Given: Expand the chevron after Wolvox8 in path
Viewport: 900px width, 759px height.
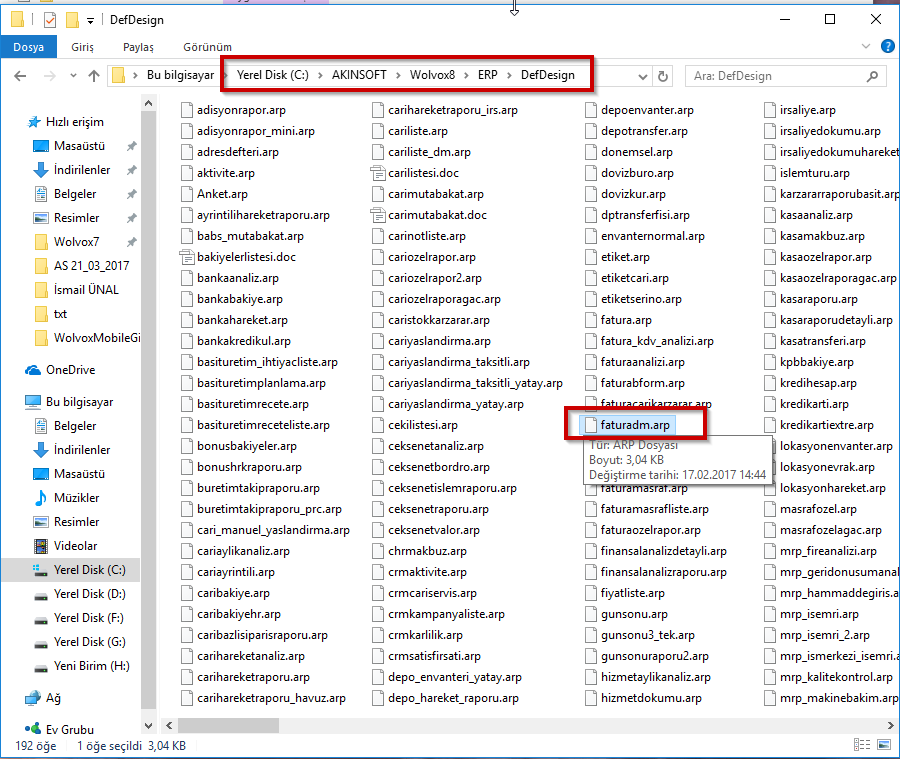Looking at the screenshot, I should point(466,75).
